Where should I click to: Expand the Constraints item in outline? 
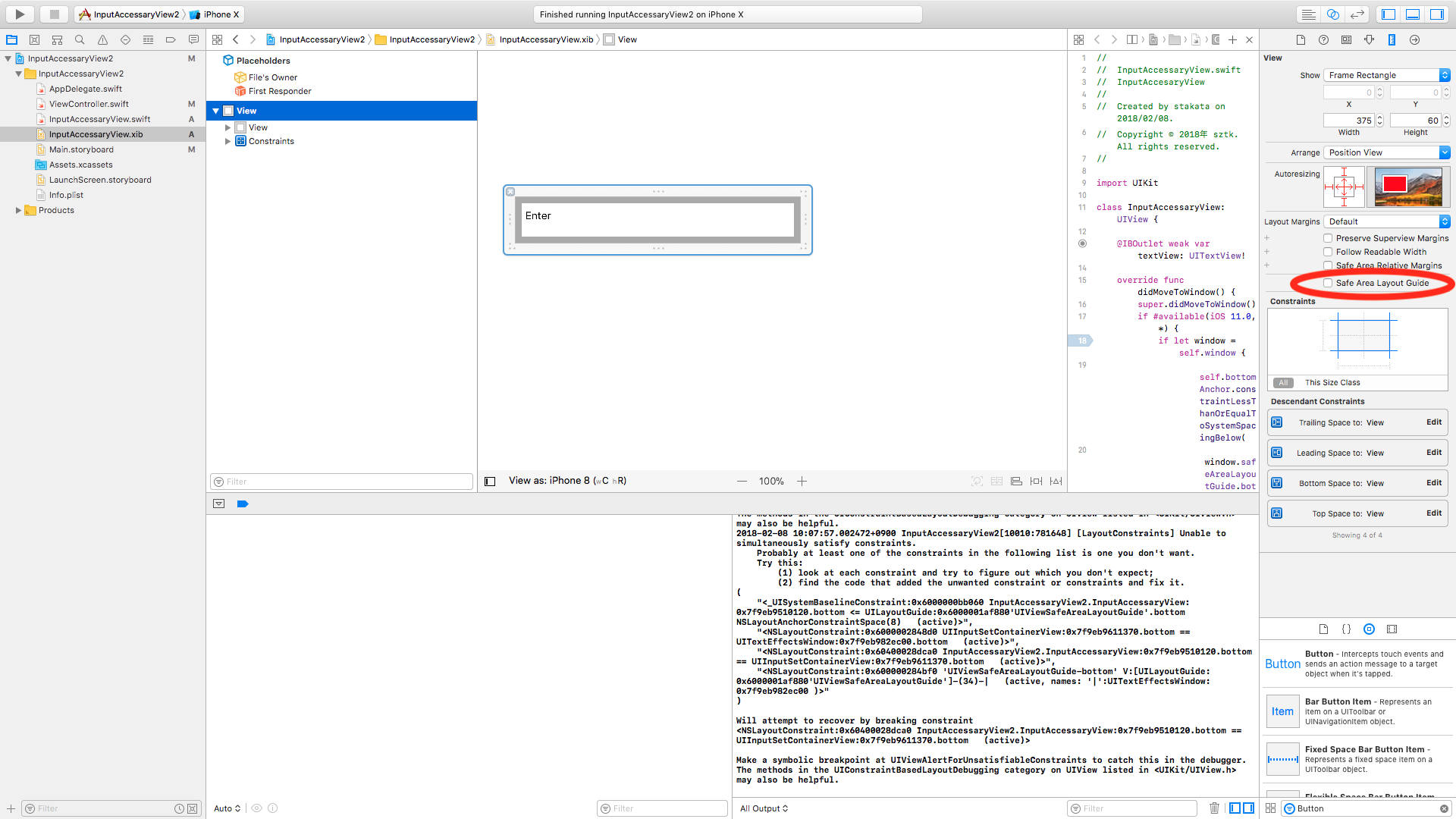coord(227,141)
